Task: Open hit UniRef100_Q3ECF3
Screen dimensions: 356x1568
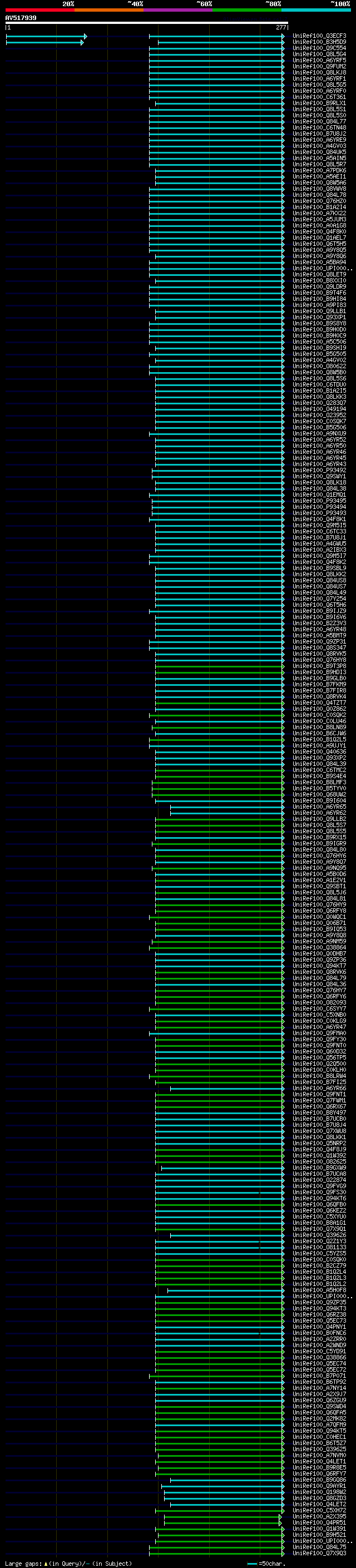Action: point(319,36)
